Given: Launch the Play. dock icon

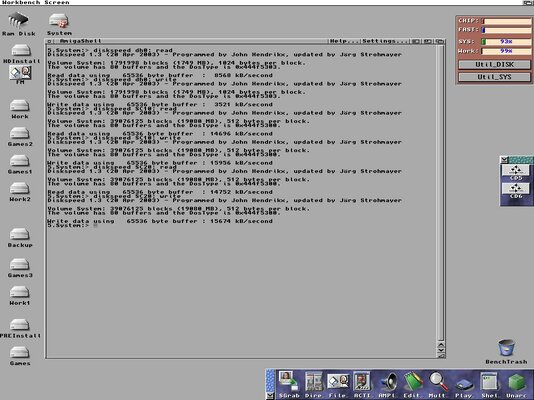Looking at the screenshot, I should [x=464, y=384].
